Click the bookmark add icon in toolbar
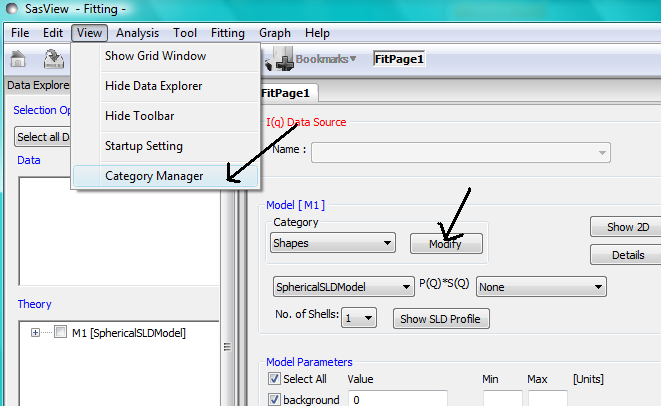This screenshot has width=661, height=406. [x=280, y=60]
